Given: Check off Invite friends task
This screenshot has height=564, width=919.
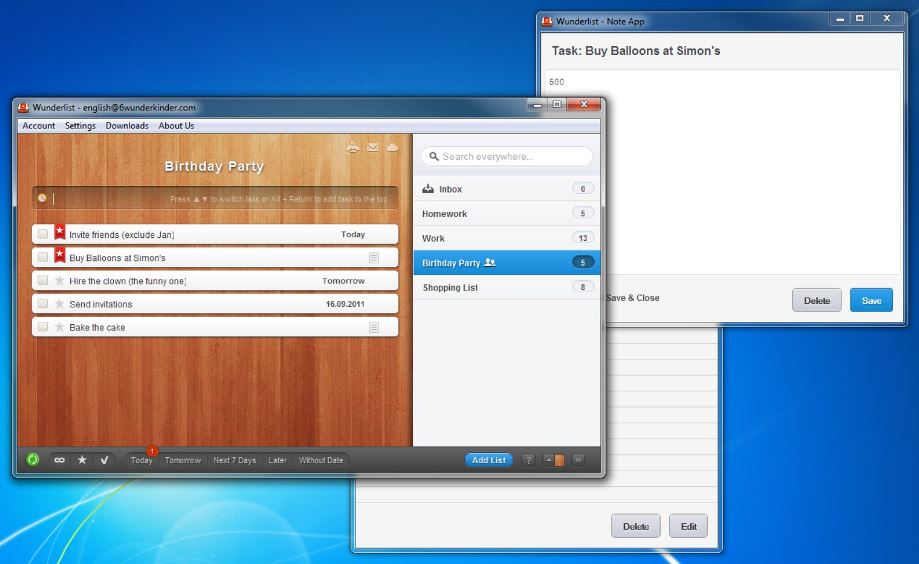Looking at the screenshot, I should [x=43, y=234].
